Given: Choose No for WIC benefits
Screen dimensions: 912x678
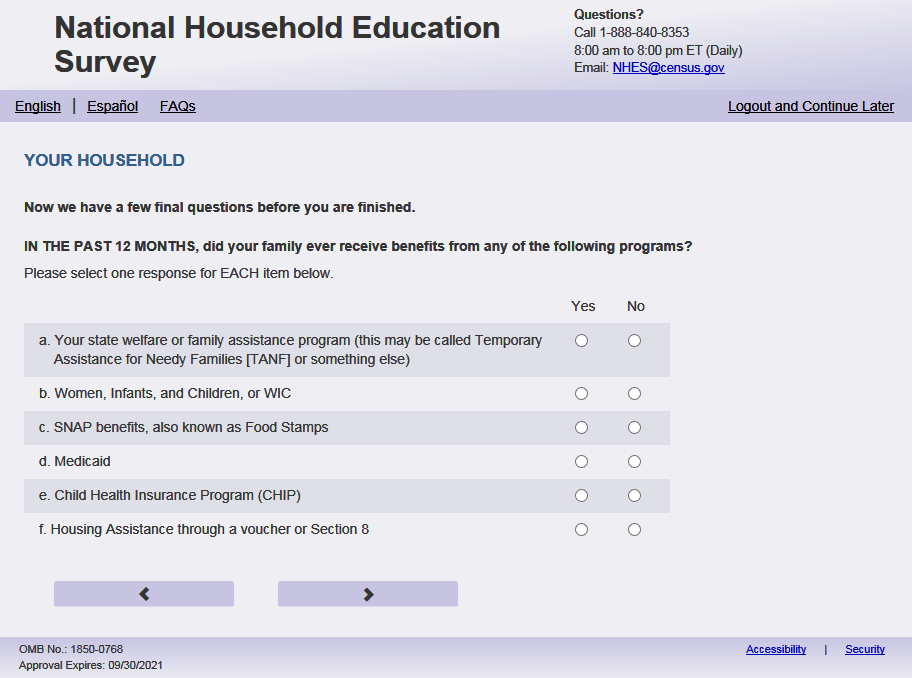Looking at the screenshot, I should pos(634,394).
